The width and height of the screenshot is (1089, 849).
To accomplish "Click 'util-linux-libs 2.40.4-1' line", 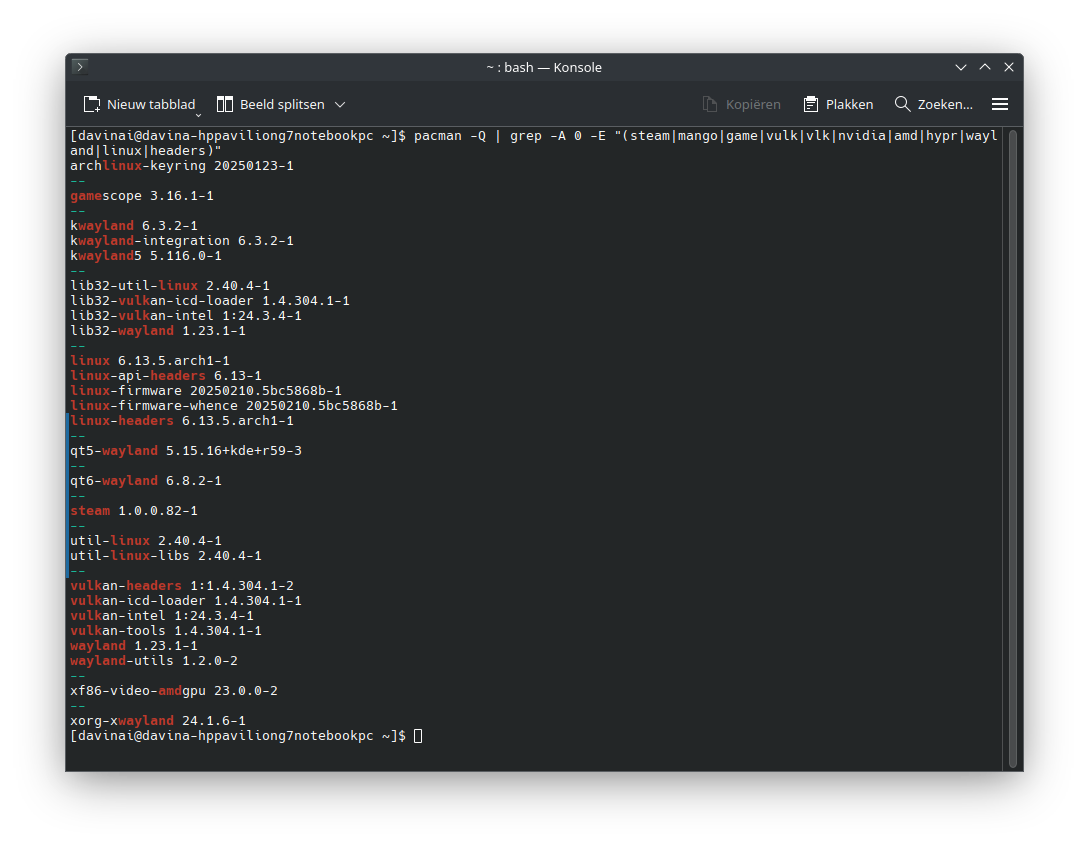I will pyautogui.click(x=166, y=556).
